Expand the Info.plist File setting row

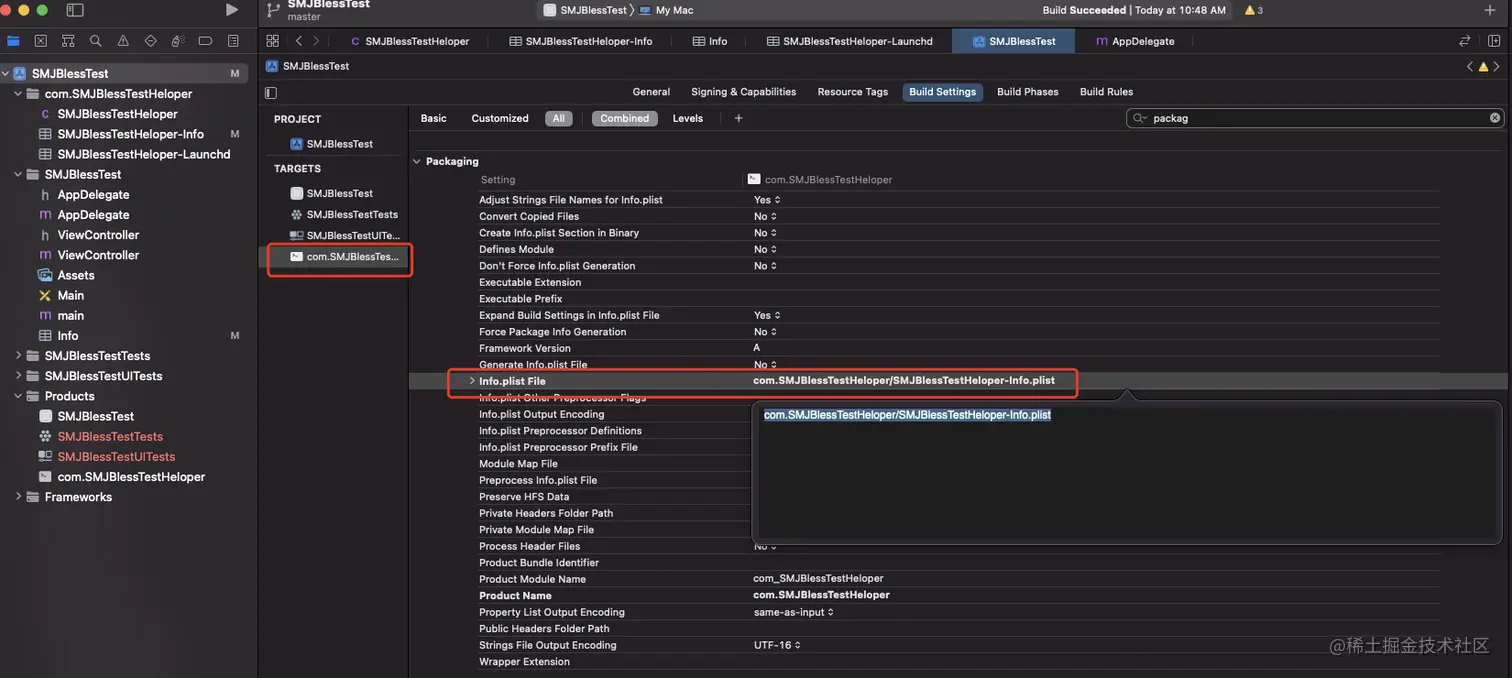click(472, 381)
